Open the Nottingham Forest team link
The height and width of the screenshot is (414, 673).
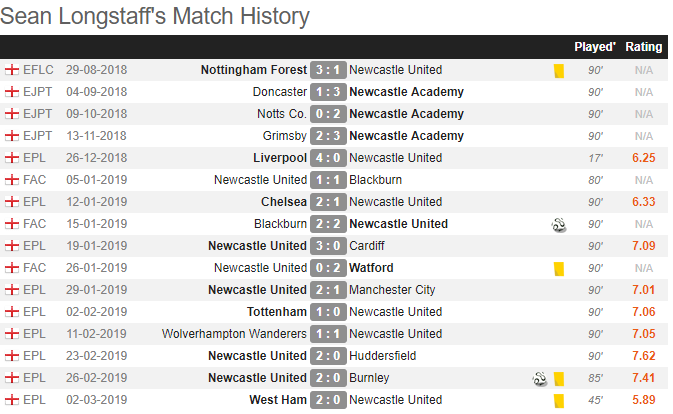tap(254, 70)
